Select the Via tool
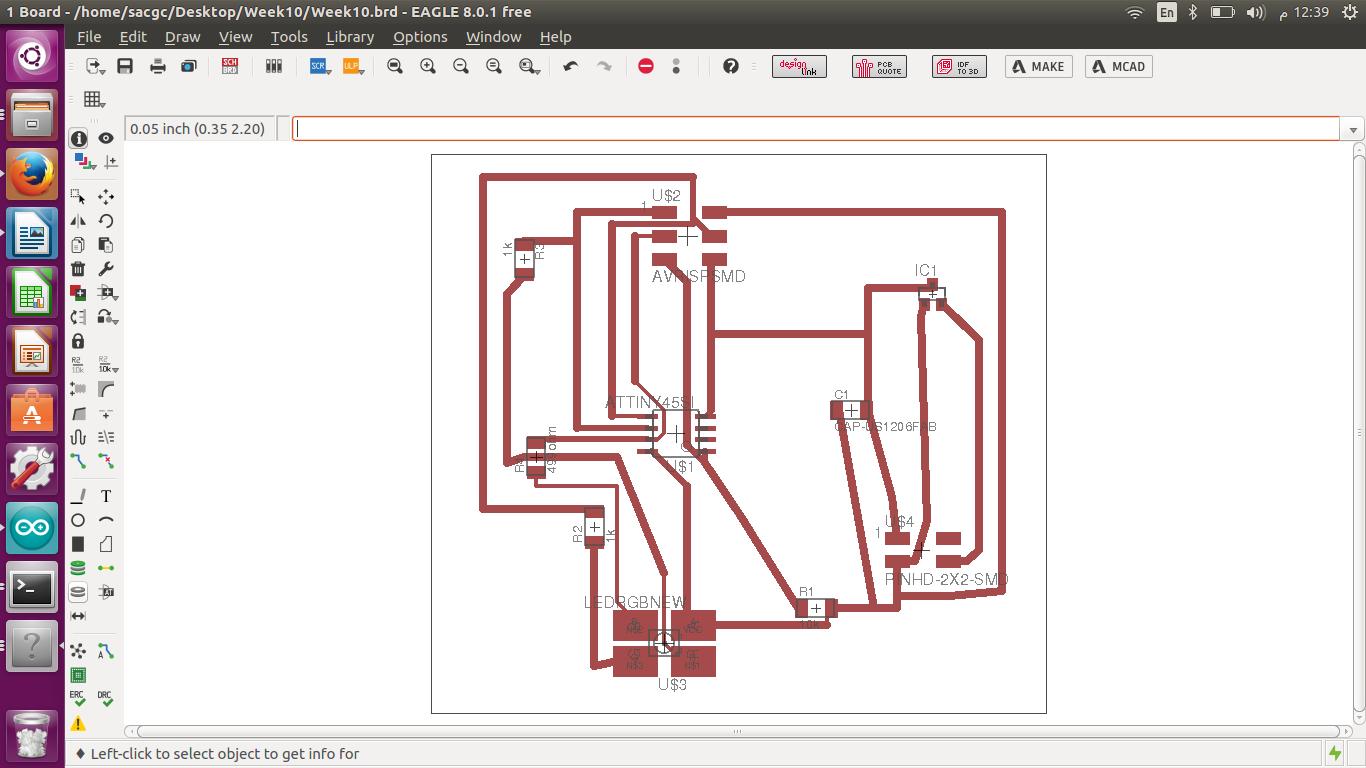 point(78,568)
